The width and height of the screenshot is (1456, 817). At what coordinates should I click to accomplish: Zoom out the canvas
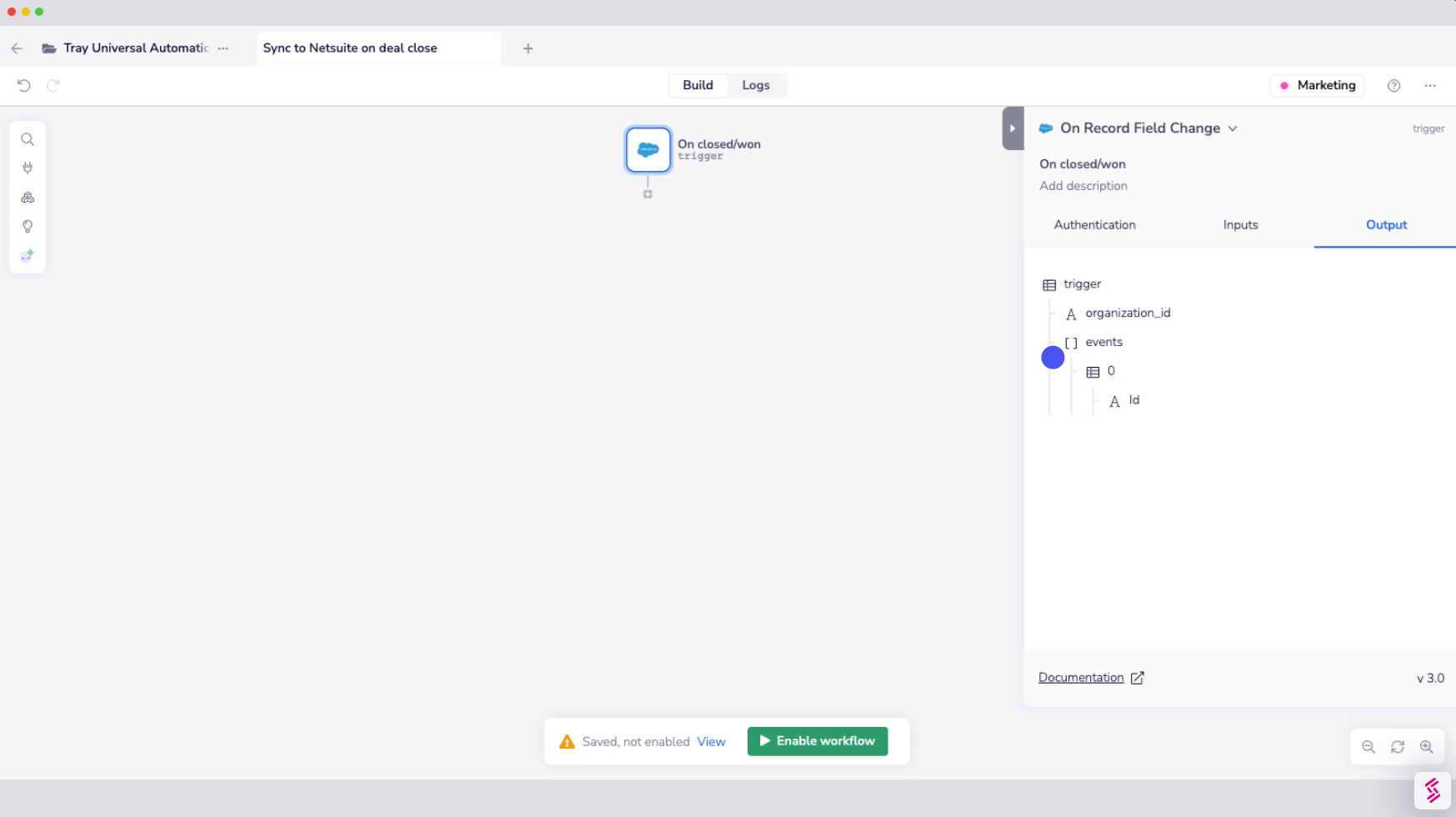pos(1368,747)
